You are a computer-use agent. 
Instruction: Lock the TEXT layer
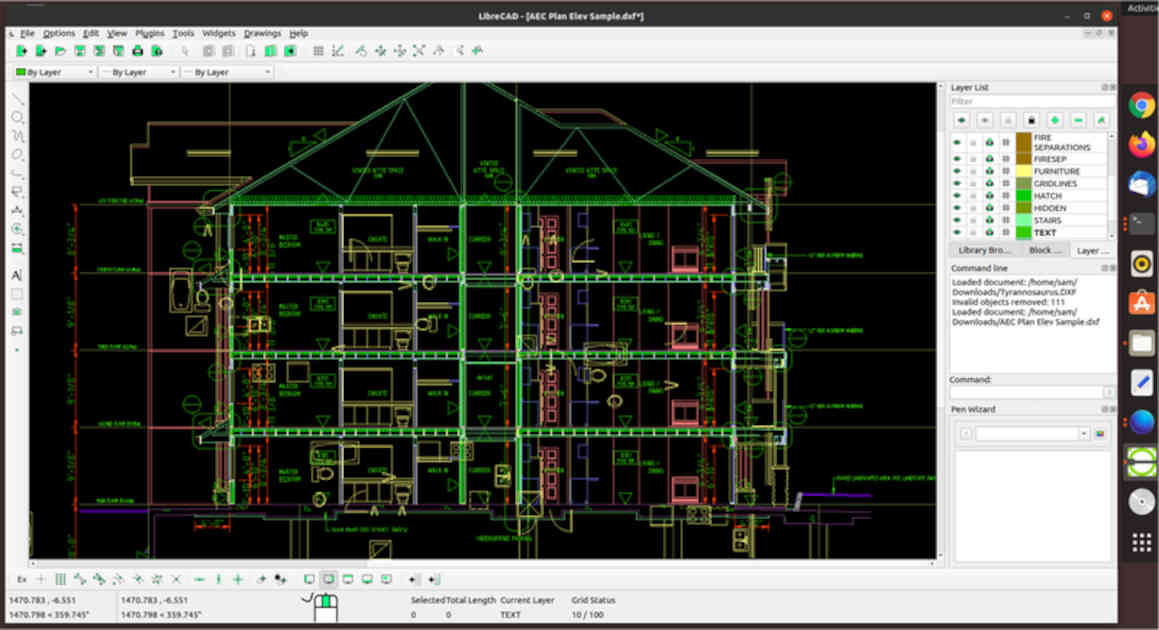989,231
